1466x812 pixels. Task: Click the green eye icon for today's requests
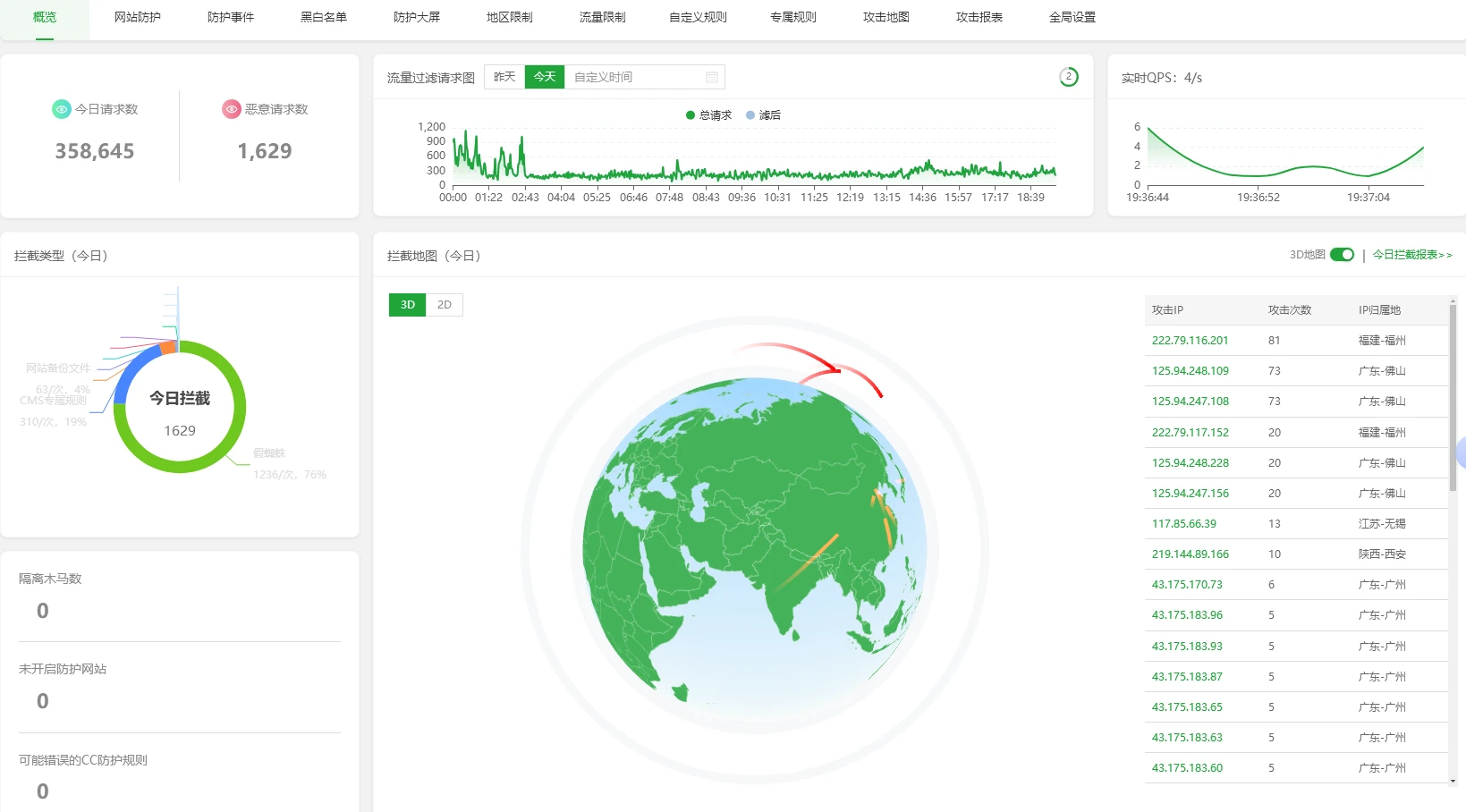tap(61, 109)
